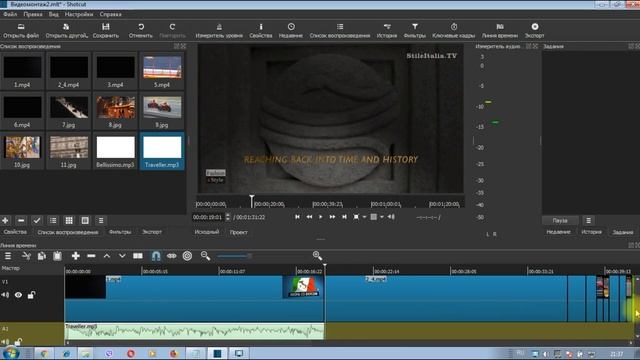Open the Windows Start button
Screen dimensions: 640x360
point(11,353)
